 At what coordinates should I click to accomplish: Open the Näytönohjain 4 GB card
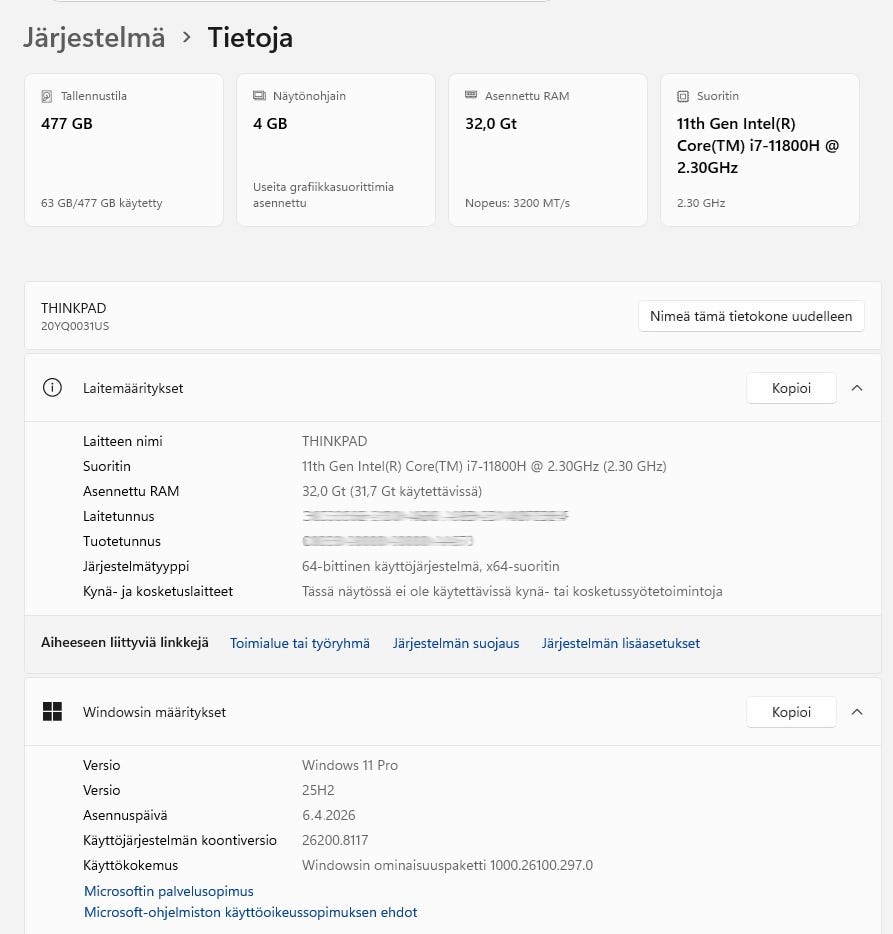coord(336,150)
